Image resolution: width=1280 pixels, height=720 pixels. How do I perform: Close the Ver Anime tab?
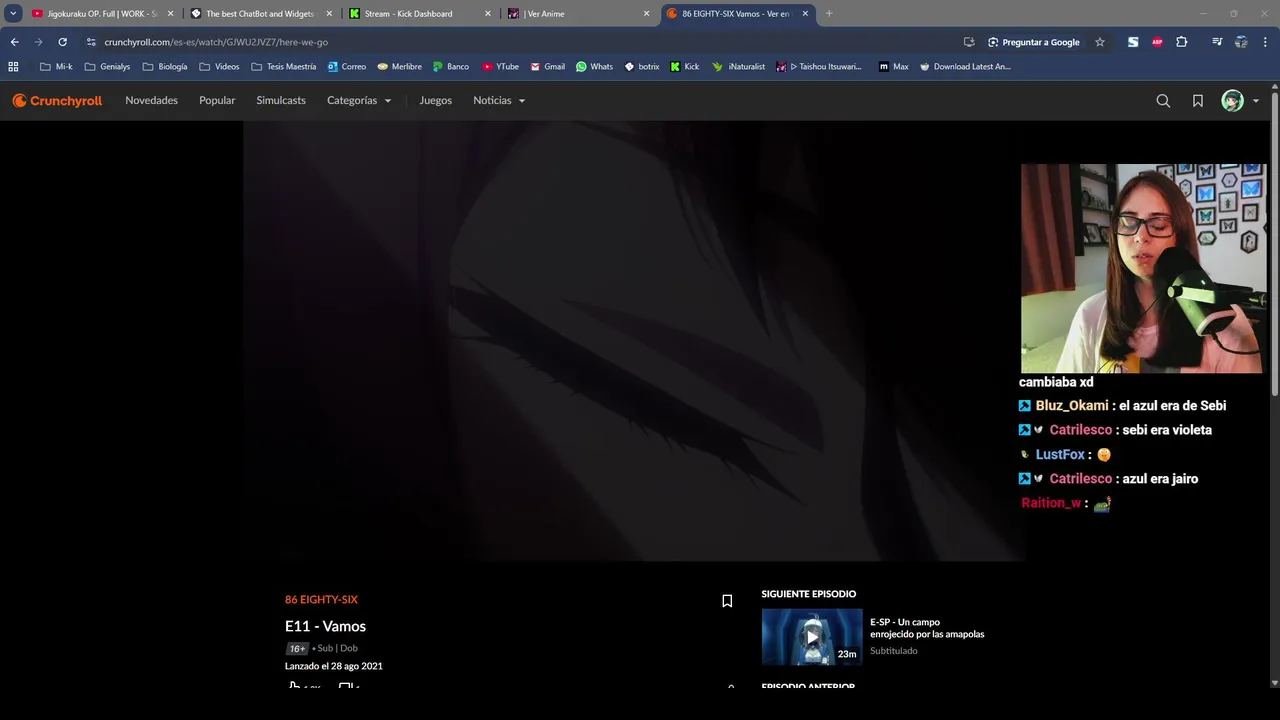tap(646, 14)
